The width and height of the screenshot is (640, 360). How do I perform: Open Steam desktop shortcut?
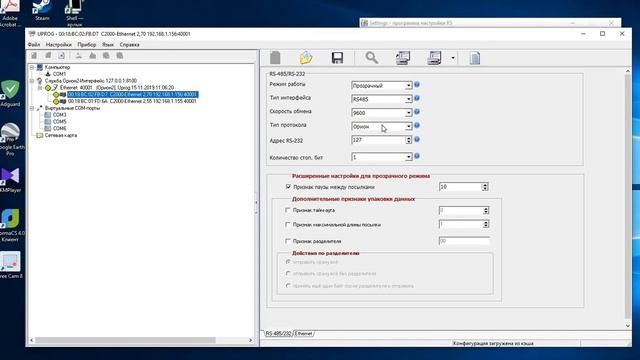coord(42,10)
